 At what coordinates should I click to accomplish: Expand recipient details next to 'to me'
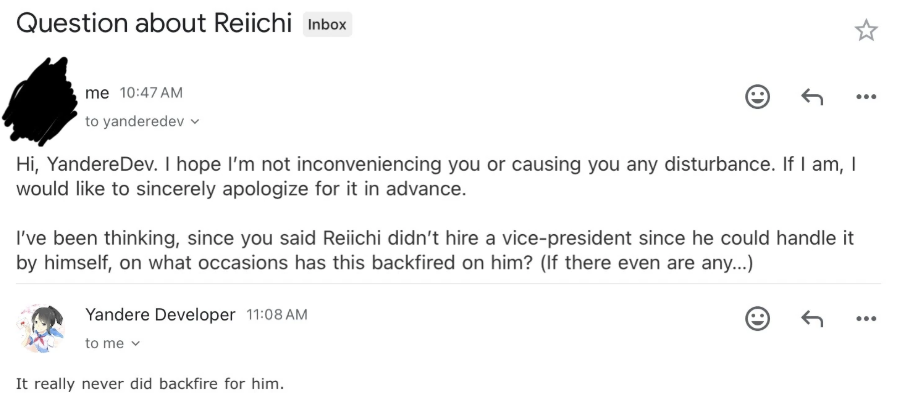click(135, 344)
